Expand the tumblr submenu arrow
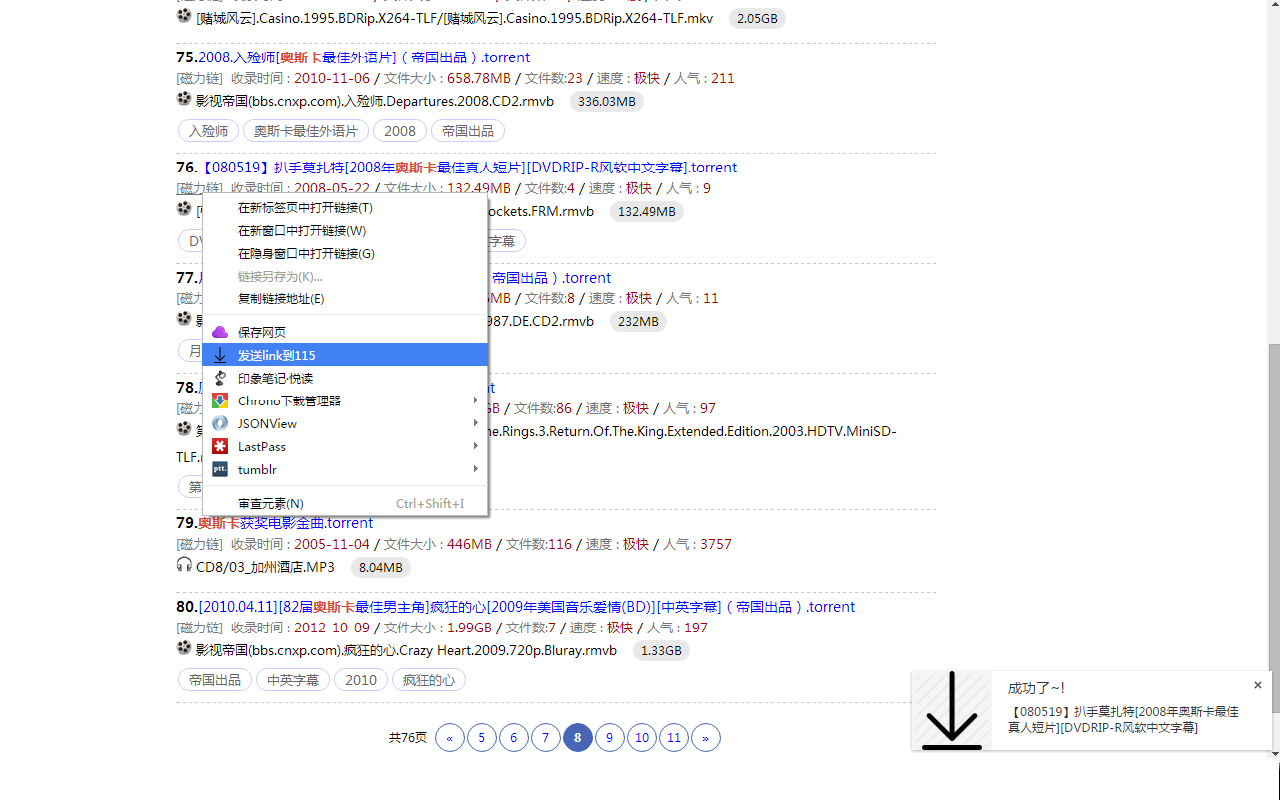The height and width of the screenshot is (800, 1280). coord(476,469)
